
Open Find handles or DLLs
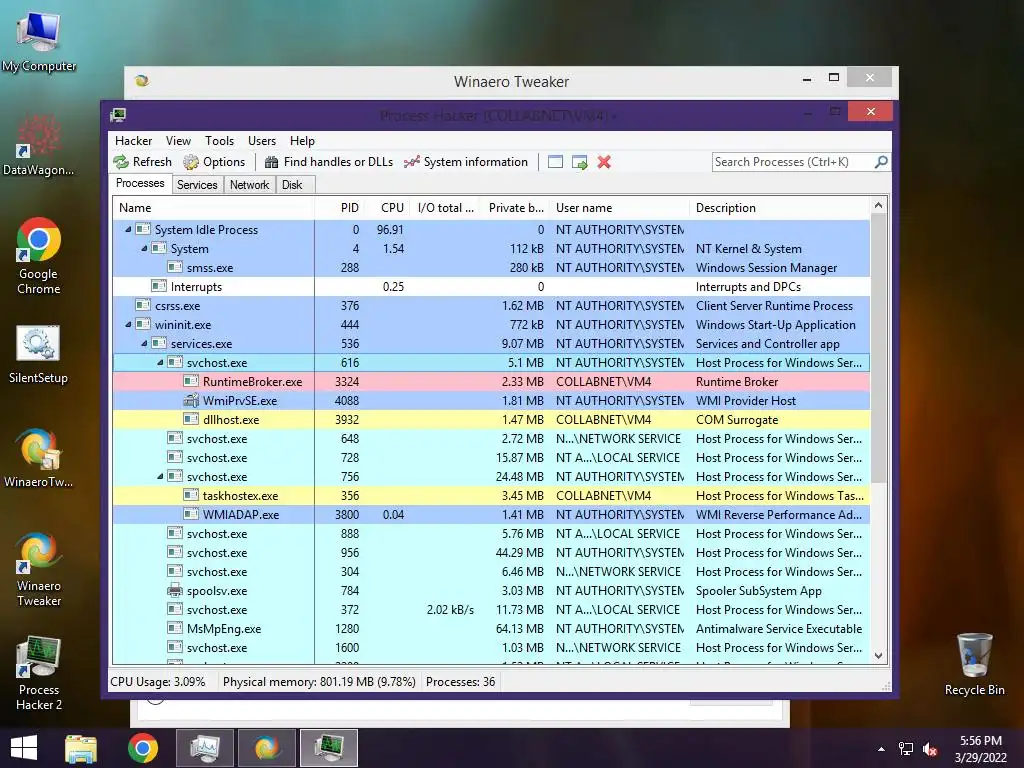click(x=329, y=162)
